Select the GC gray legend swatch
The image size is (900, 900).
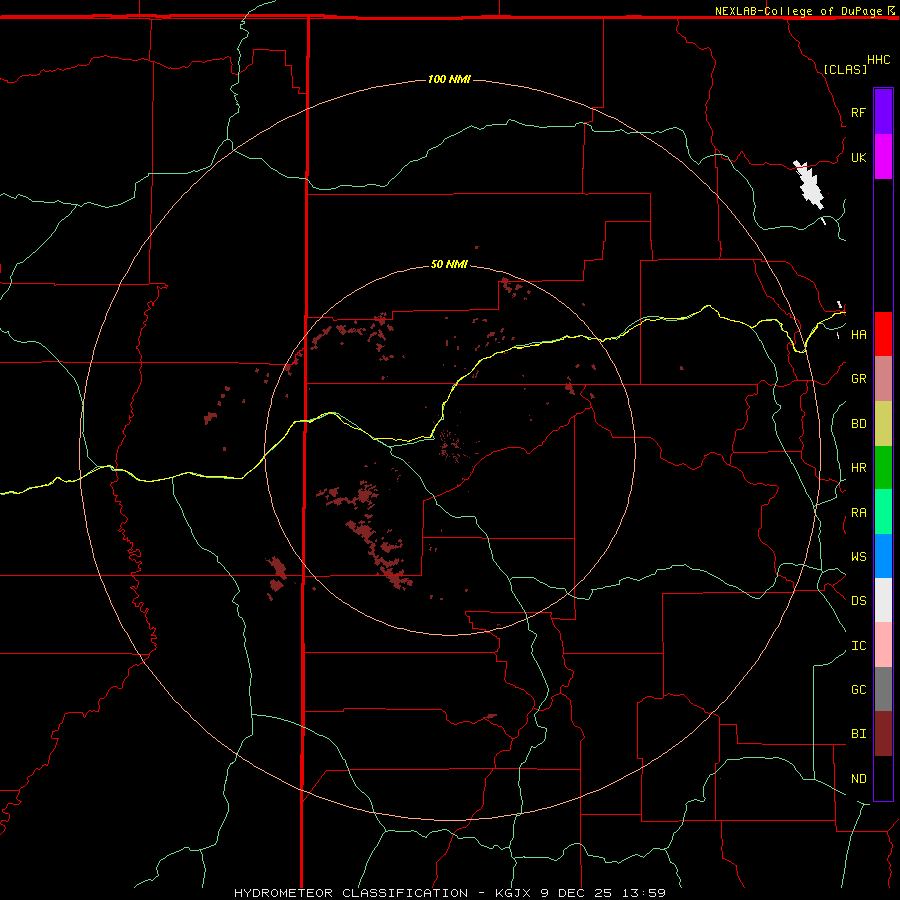tap(883, 689)
